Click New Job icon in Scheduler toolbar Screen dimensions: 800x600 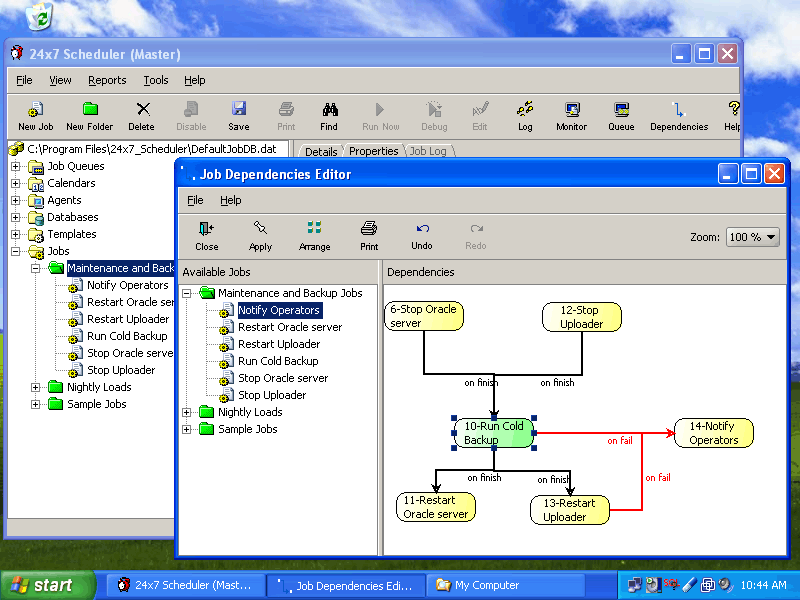[x=35, y=109]
